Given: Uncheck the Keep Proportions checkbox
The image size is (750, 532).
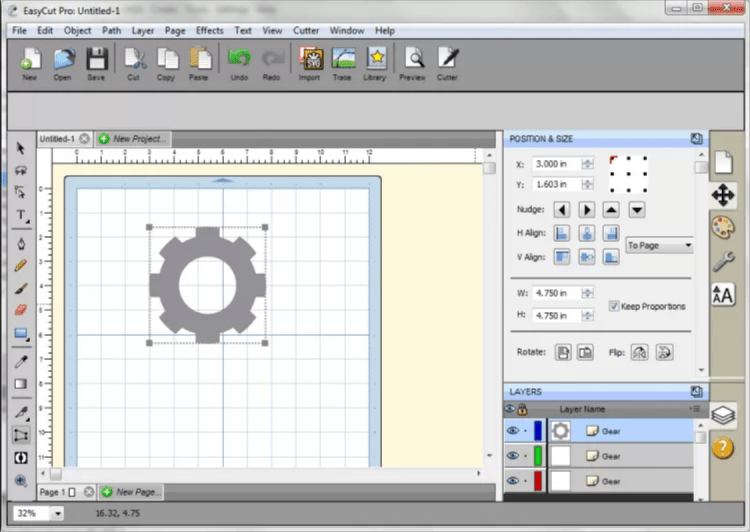Looking at the screenshot, I should 614,306.
